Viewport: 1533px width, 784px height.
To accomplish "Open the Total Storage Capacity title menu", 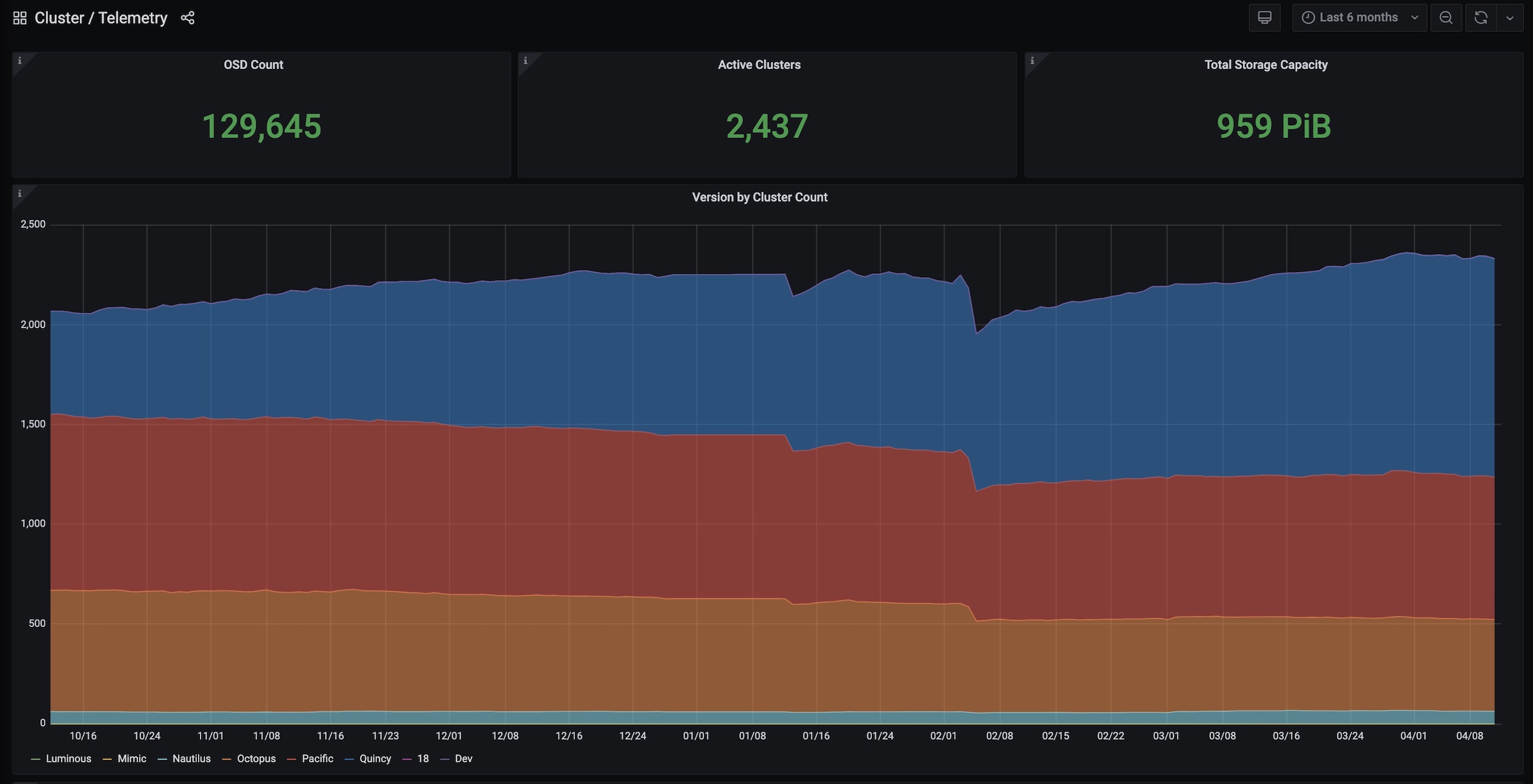I will (1265, 64).
